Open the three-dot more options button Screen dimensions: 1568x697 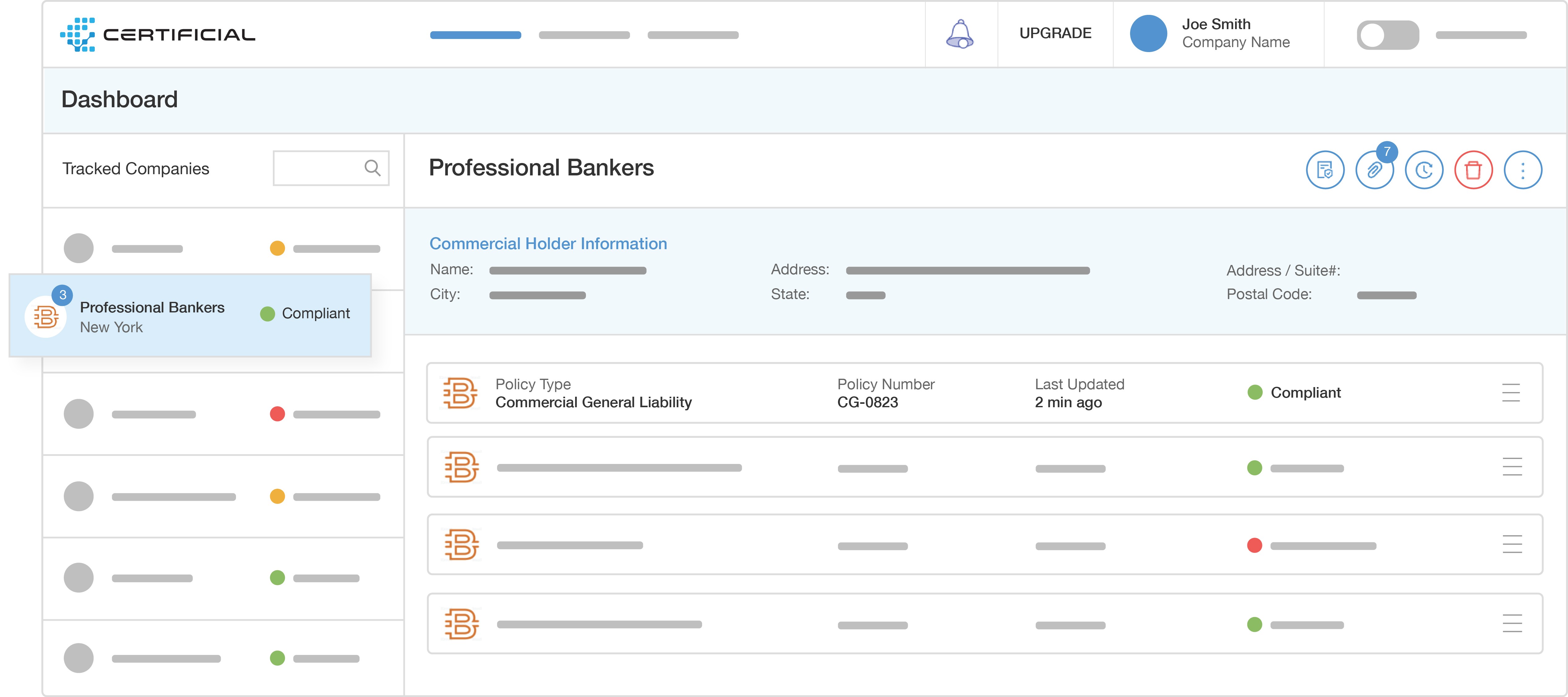click(x=1522, y=170)
